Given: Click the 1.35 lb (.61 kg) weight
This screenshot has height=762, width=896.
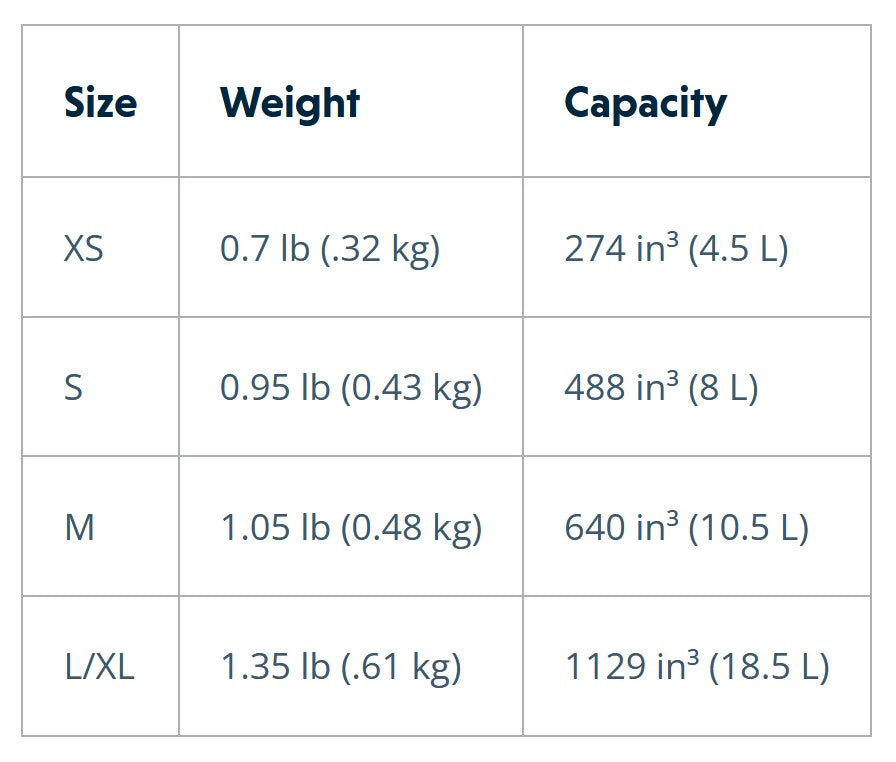Looking at the screenshot, I should tap(341, 667).
